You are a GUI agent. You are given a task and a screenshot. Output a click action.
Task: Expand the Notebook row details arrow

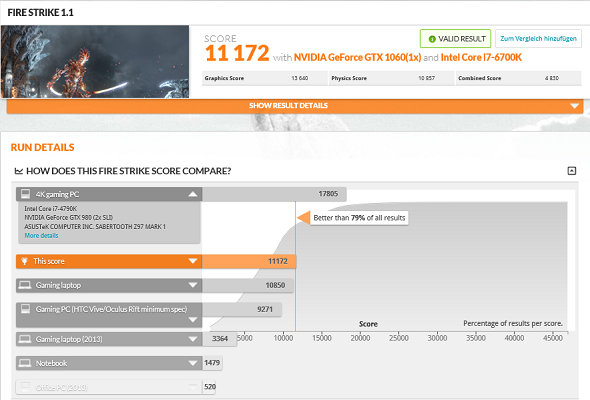click(x=193, y=363)
